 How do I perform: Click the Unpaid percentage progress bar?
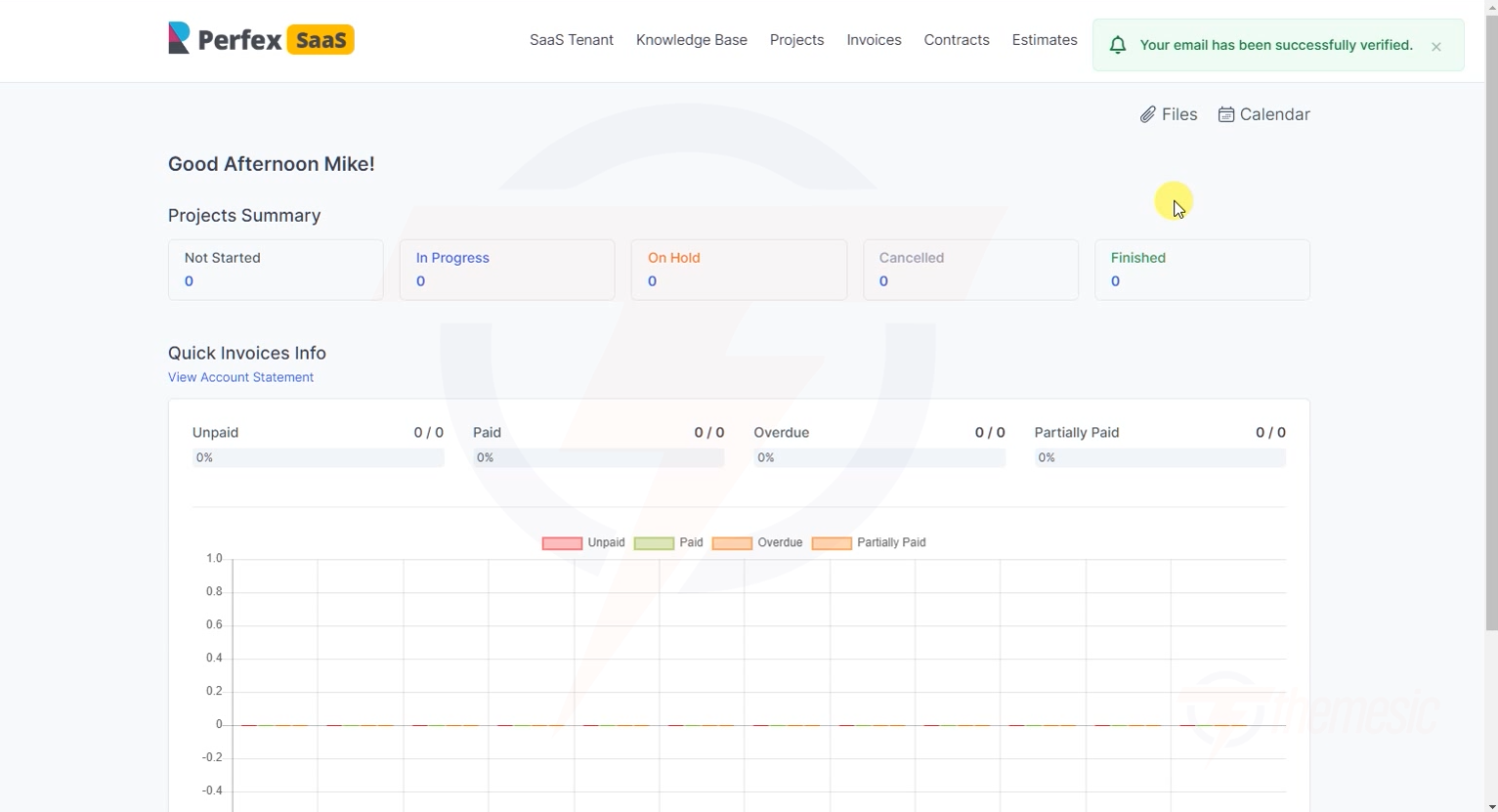(x=318, y=457)
